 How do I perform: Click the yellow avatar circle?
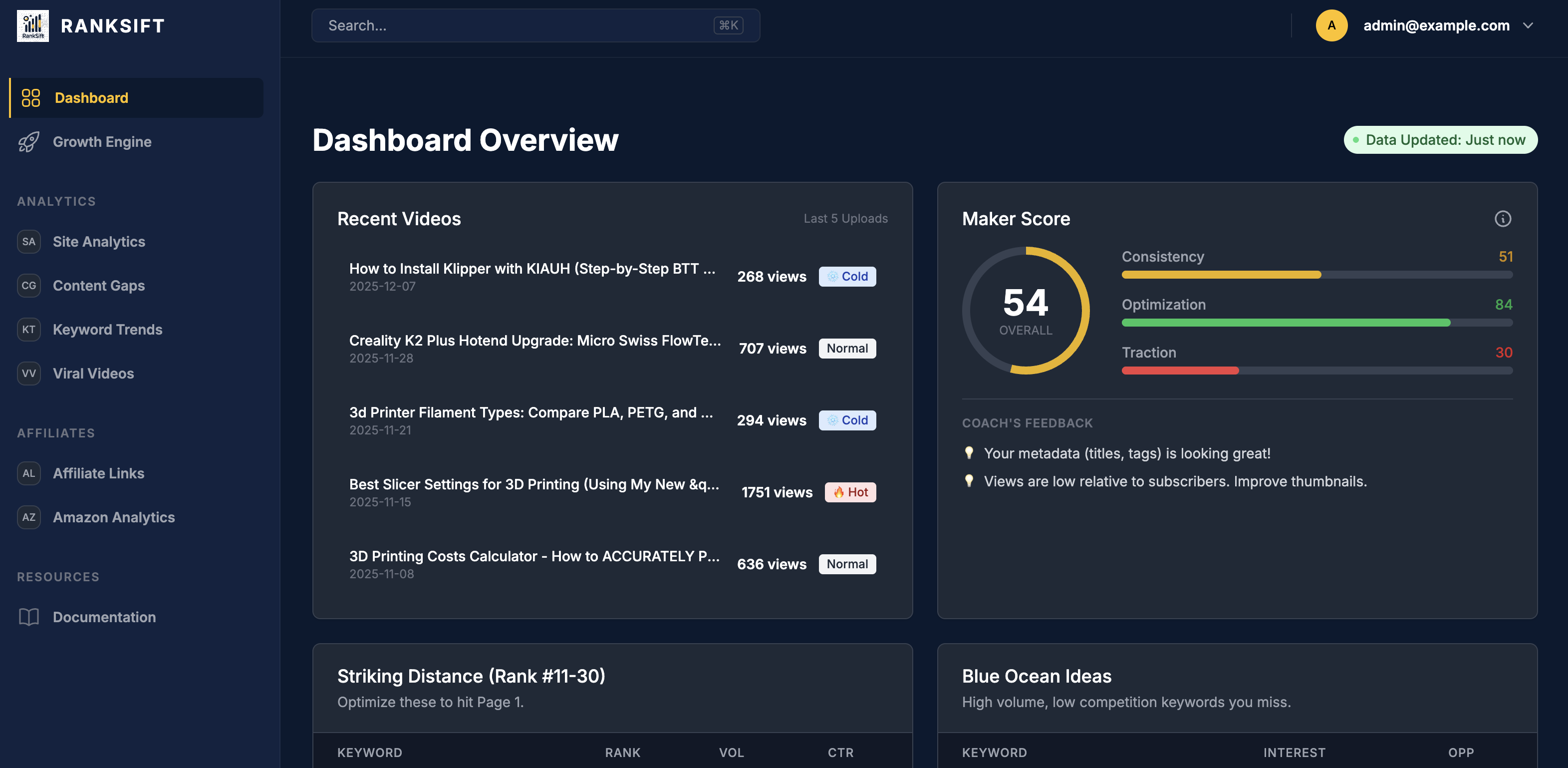[1332, 25]
